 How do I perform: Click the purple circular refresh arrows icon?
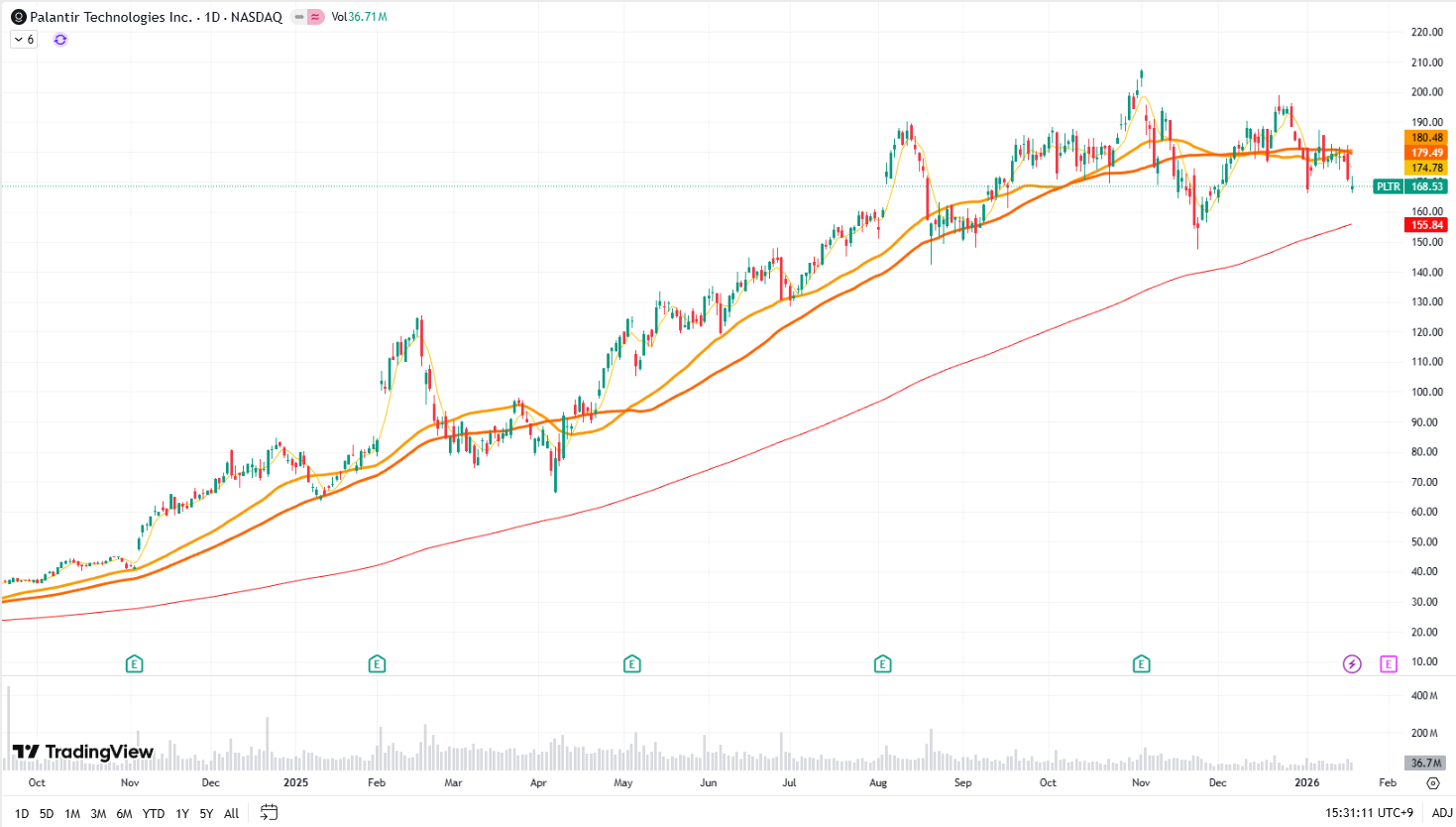pyautogui.click(x=60, y=40)
